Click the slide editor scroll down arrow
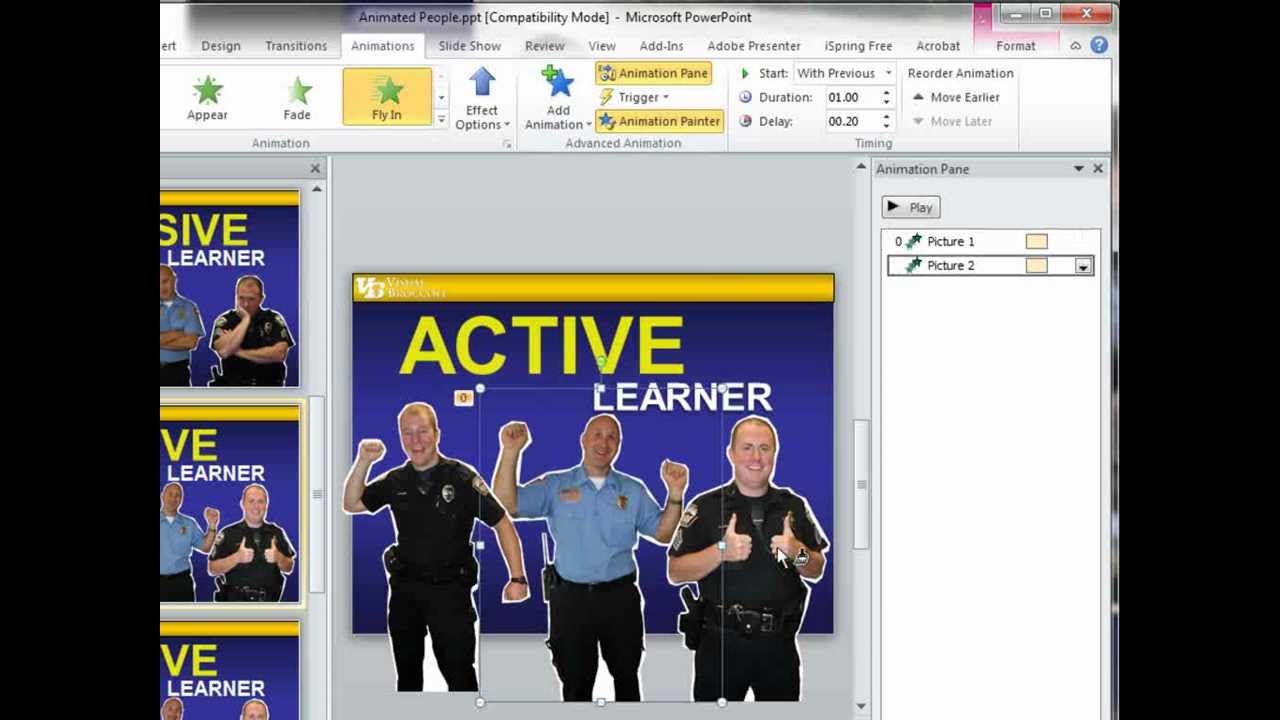The image size is (1280, 720). 861,706
